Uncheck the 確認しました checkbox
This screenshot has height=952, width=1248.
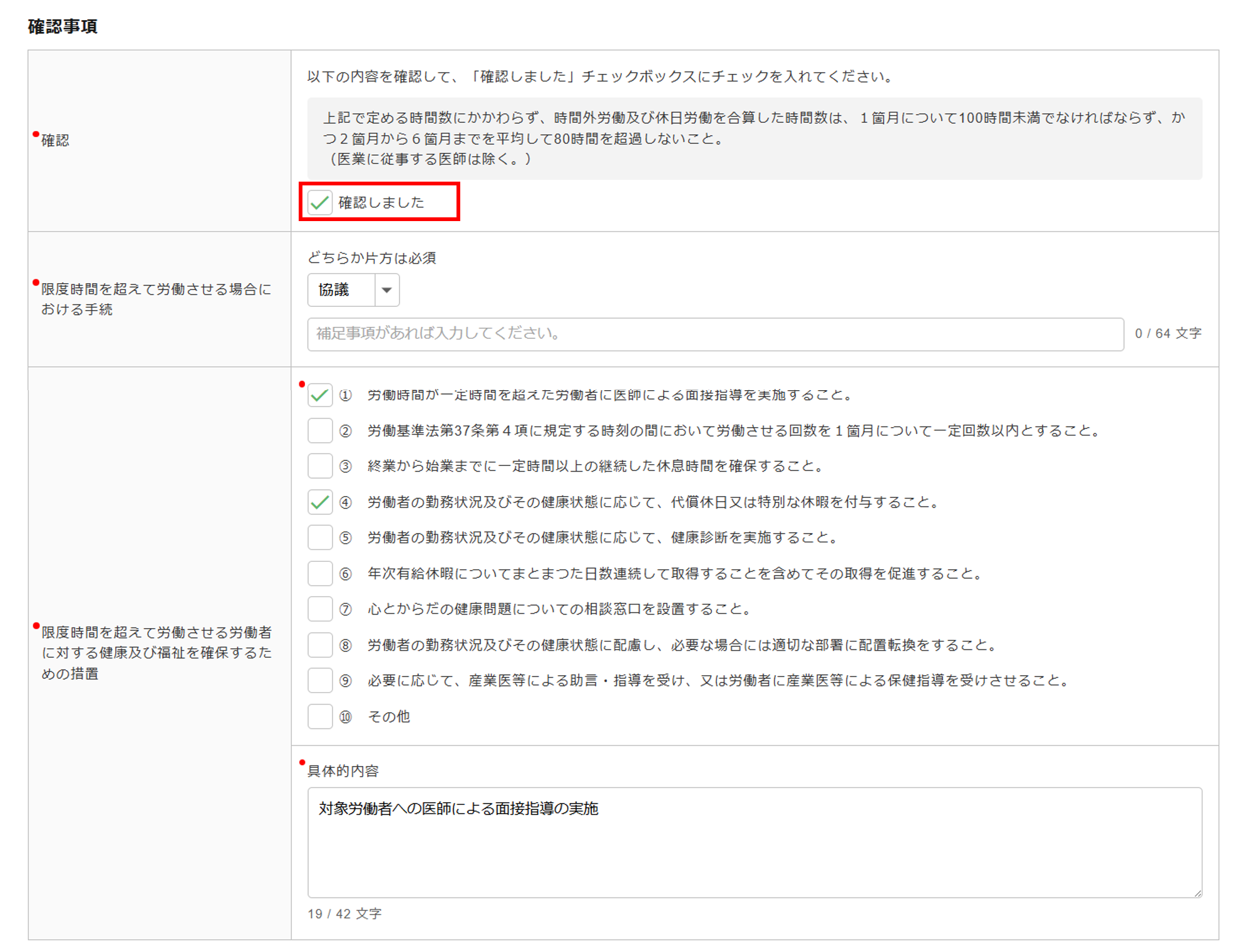click(319, 202)
